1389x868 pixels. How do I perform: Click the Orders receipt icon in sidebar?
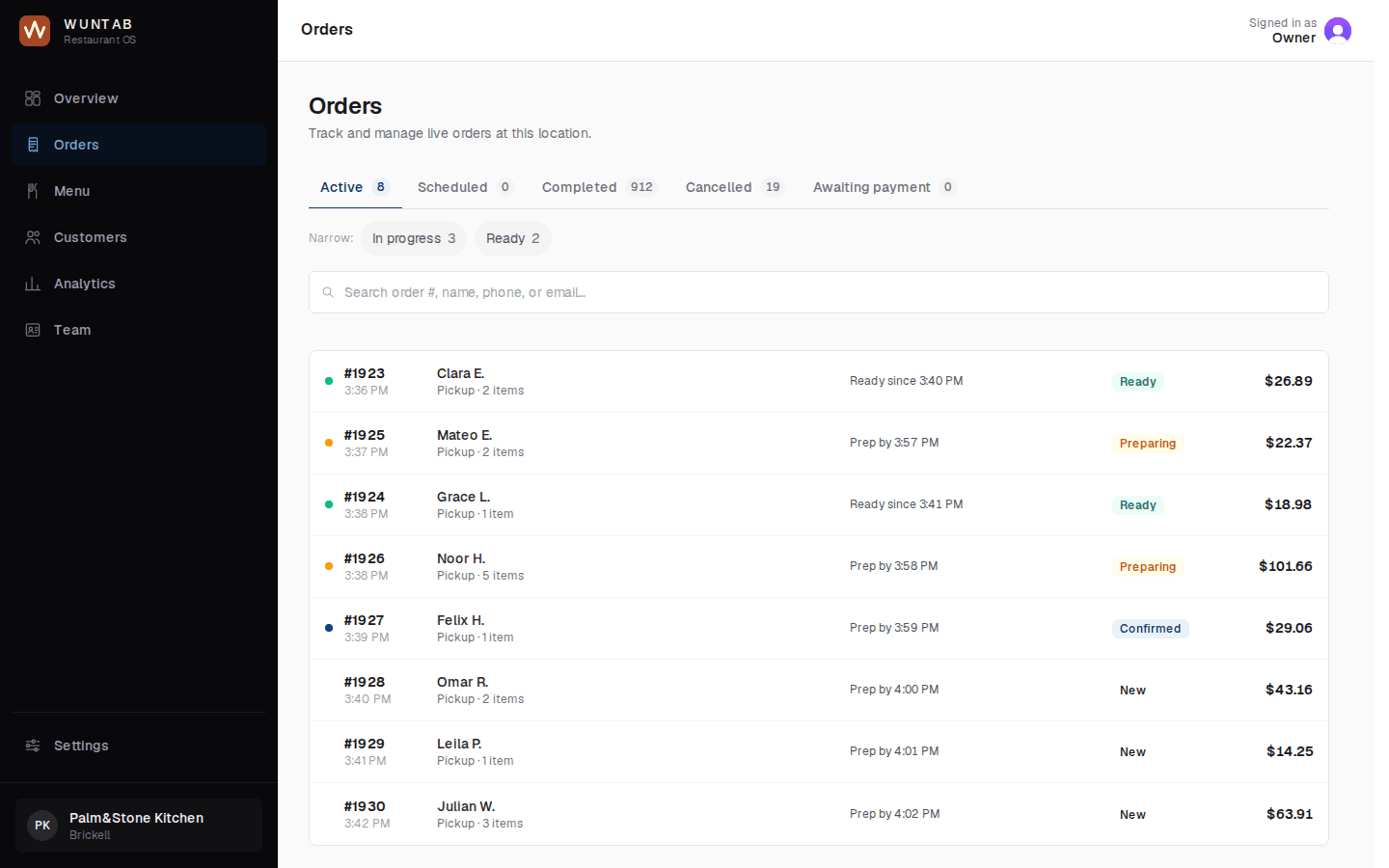(33, 145)
